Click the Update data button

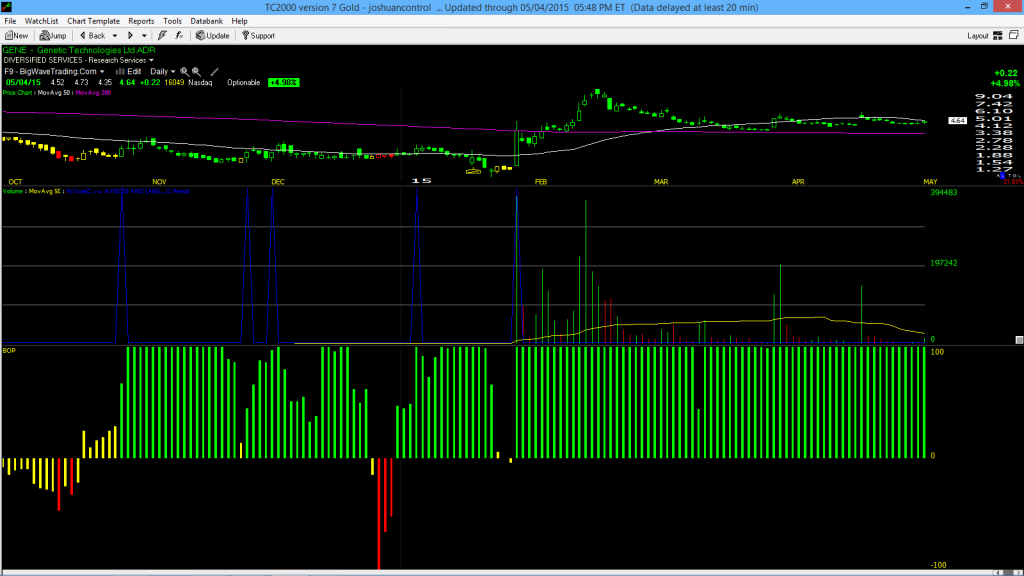[213, 35]
